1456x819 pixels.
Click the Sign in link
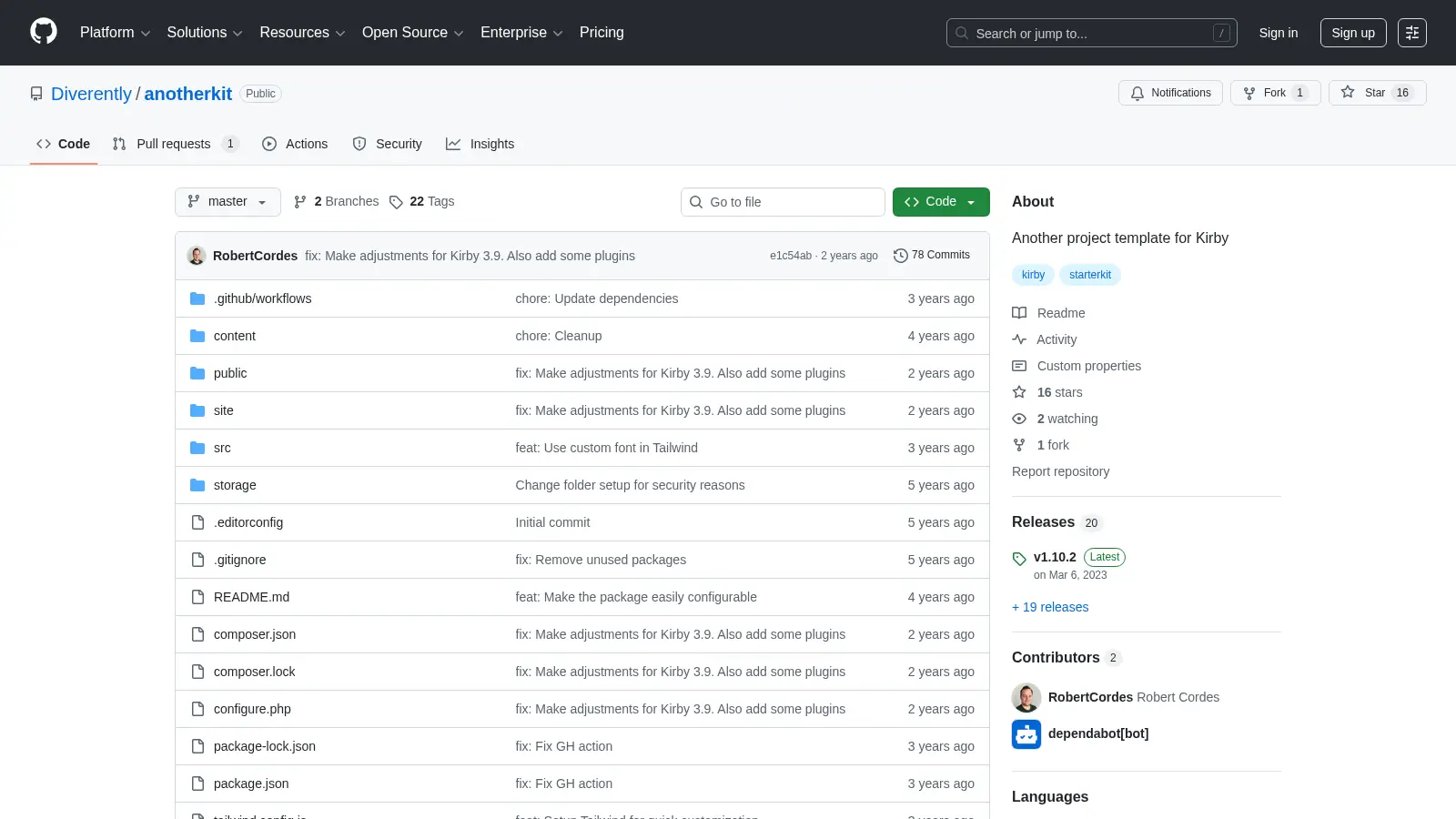pyautogui.click(x=1279, y=33)
